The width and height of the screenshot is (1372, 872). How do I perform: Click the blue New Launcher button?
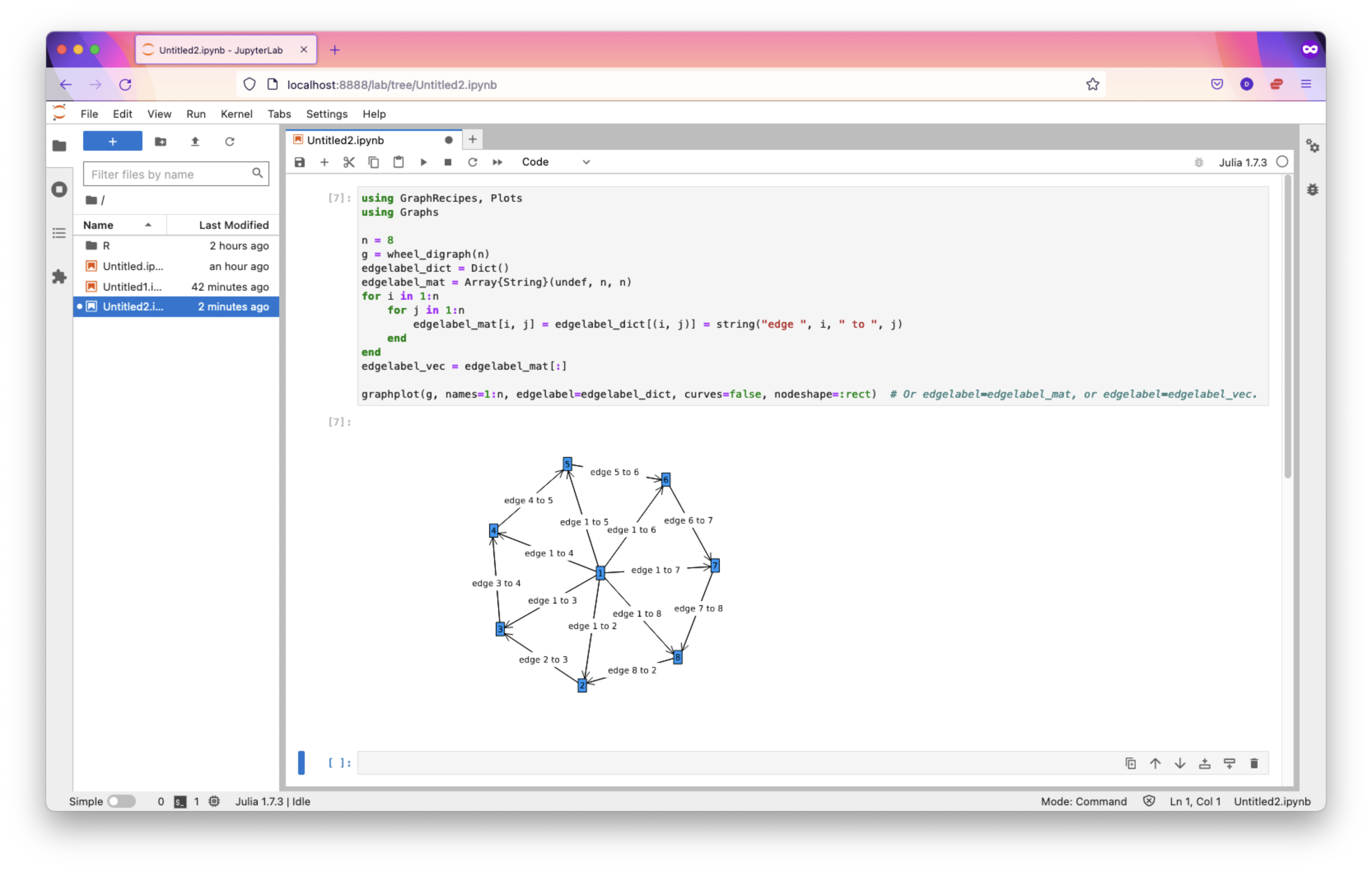(113, 141)
